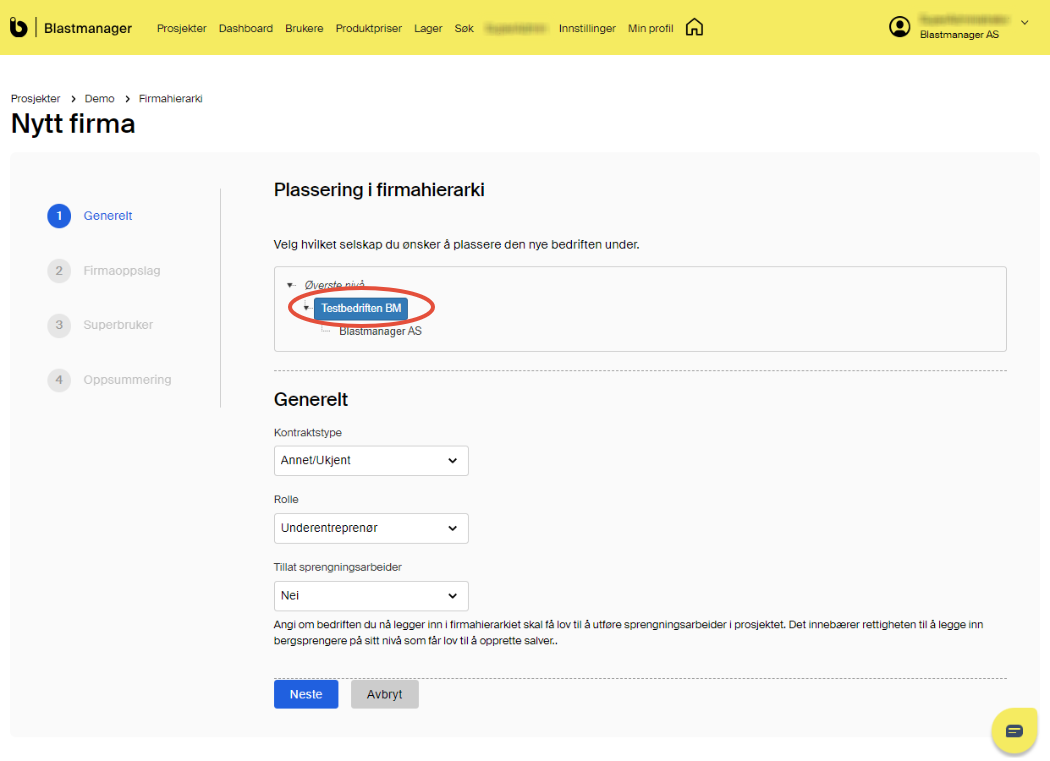Collapse the Testbedriften BM tree node
1050x761 pixels.
(306, 308)
